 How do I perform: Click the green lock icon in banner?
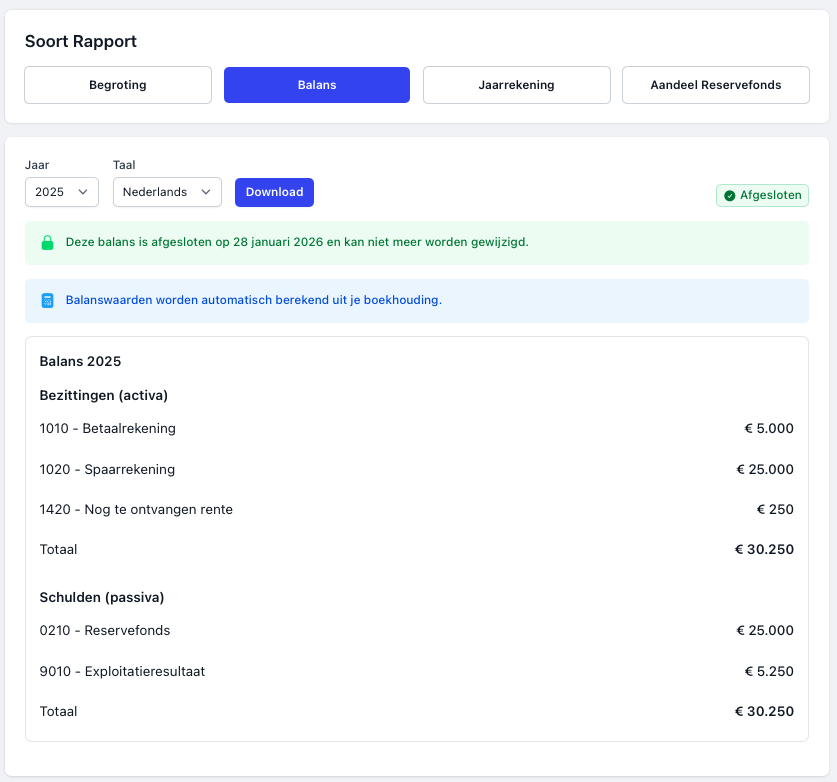47,242
